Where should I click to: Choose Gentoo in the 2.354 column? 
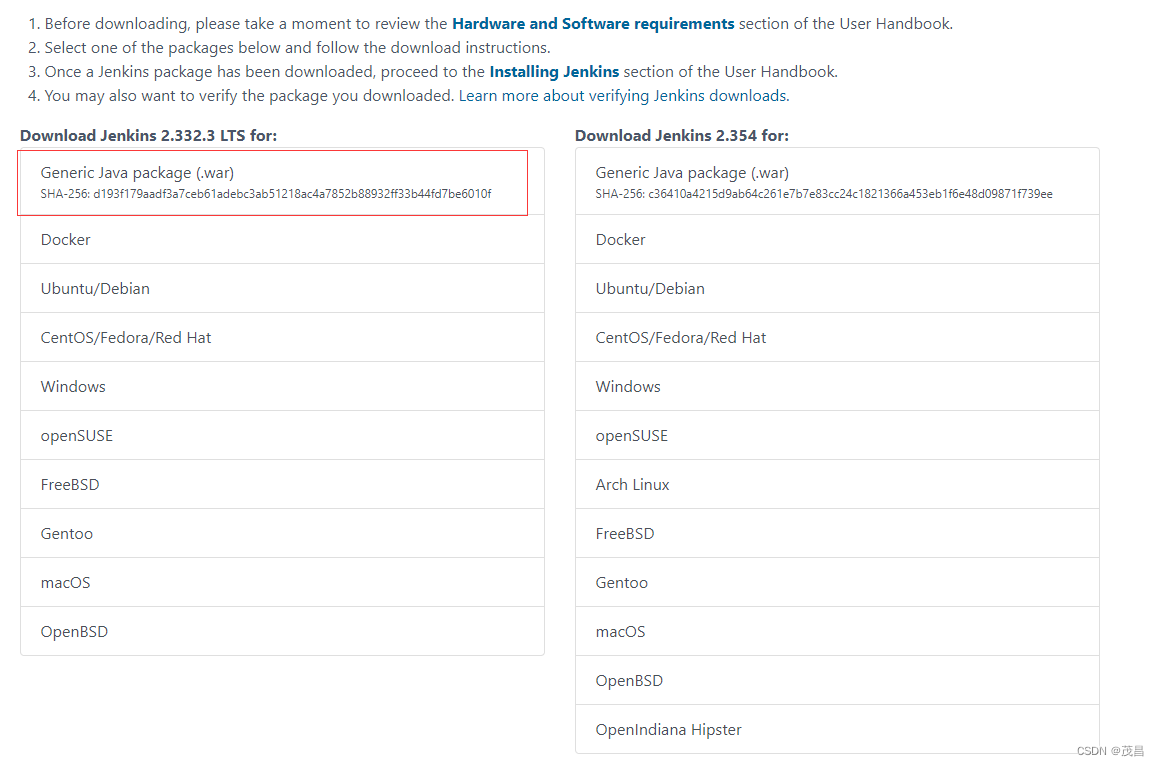point(837,582)
